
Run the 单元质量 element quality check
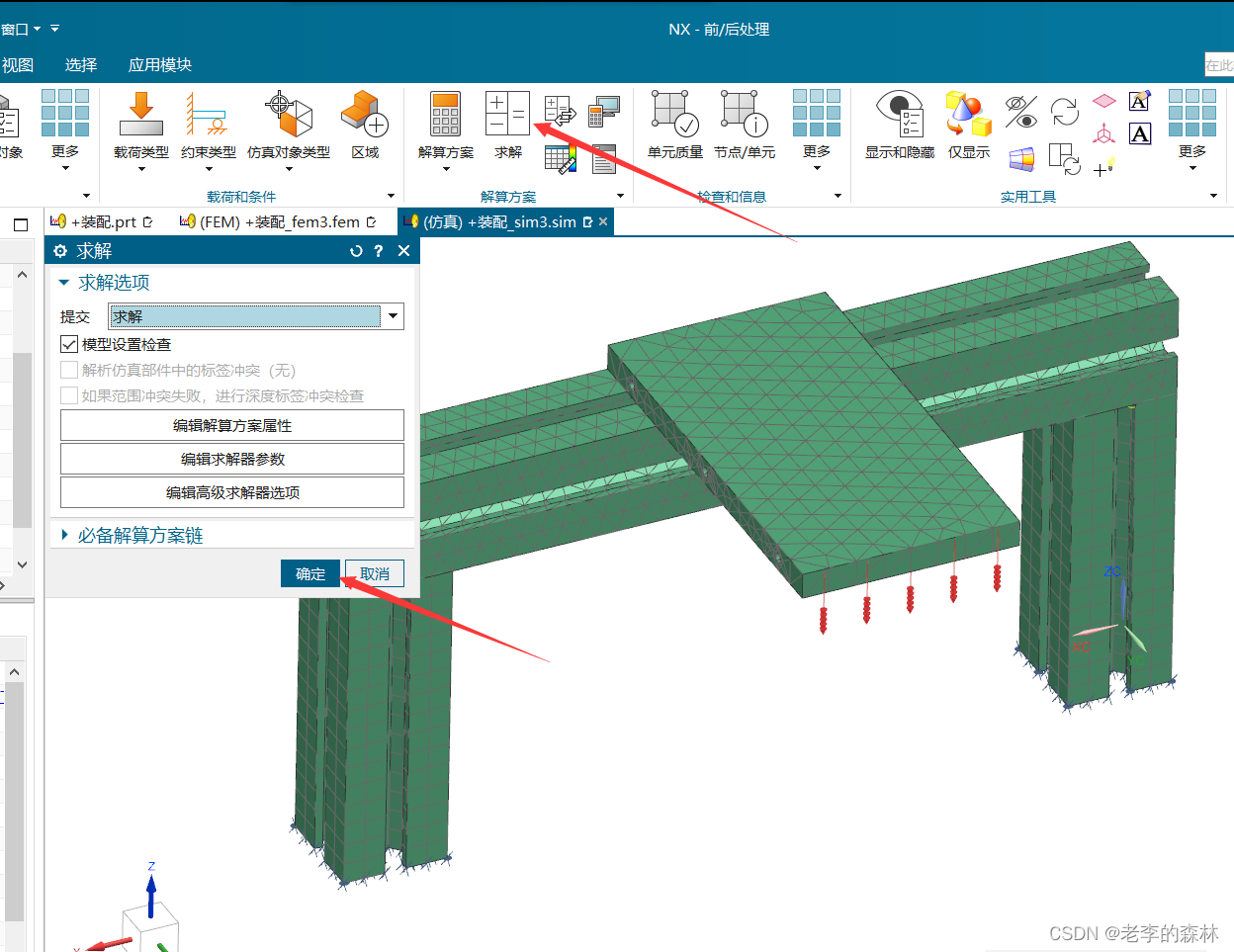(675, 125)
